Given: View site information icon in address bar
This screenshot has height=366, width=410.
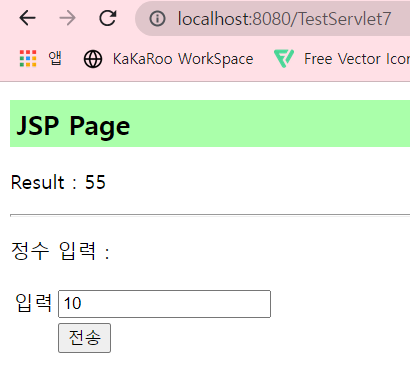Looking at the screenshot, I should click(x=157, y=19).
